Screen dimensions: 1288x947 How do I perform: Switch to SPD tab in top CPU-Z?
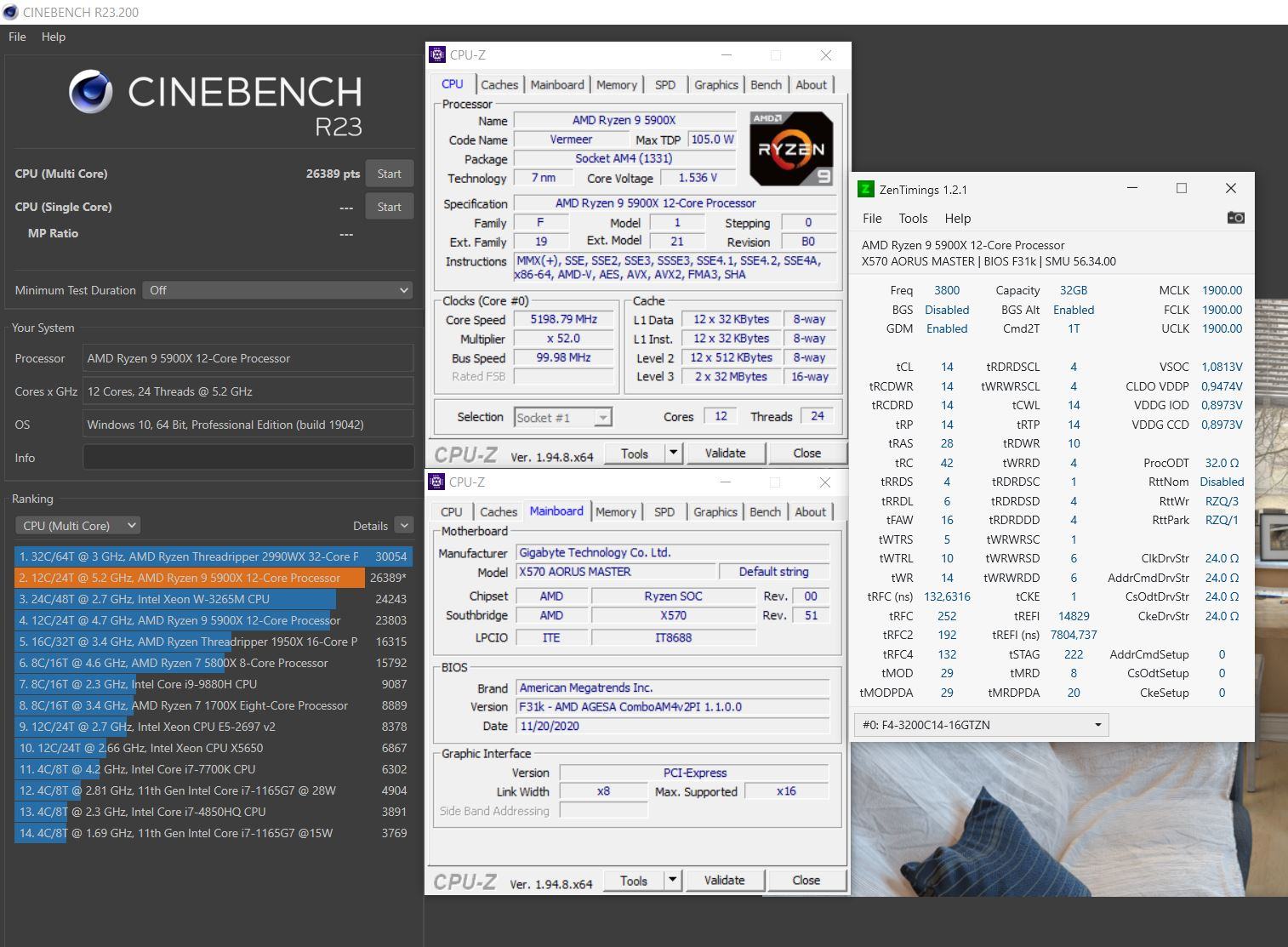(x=665, y=85)
